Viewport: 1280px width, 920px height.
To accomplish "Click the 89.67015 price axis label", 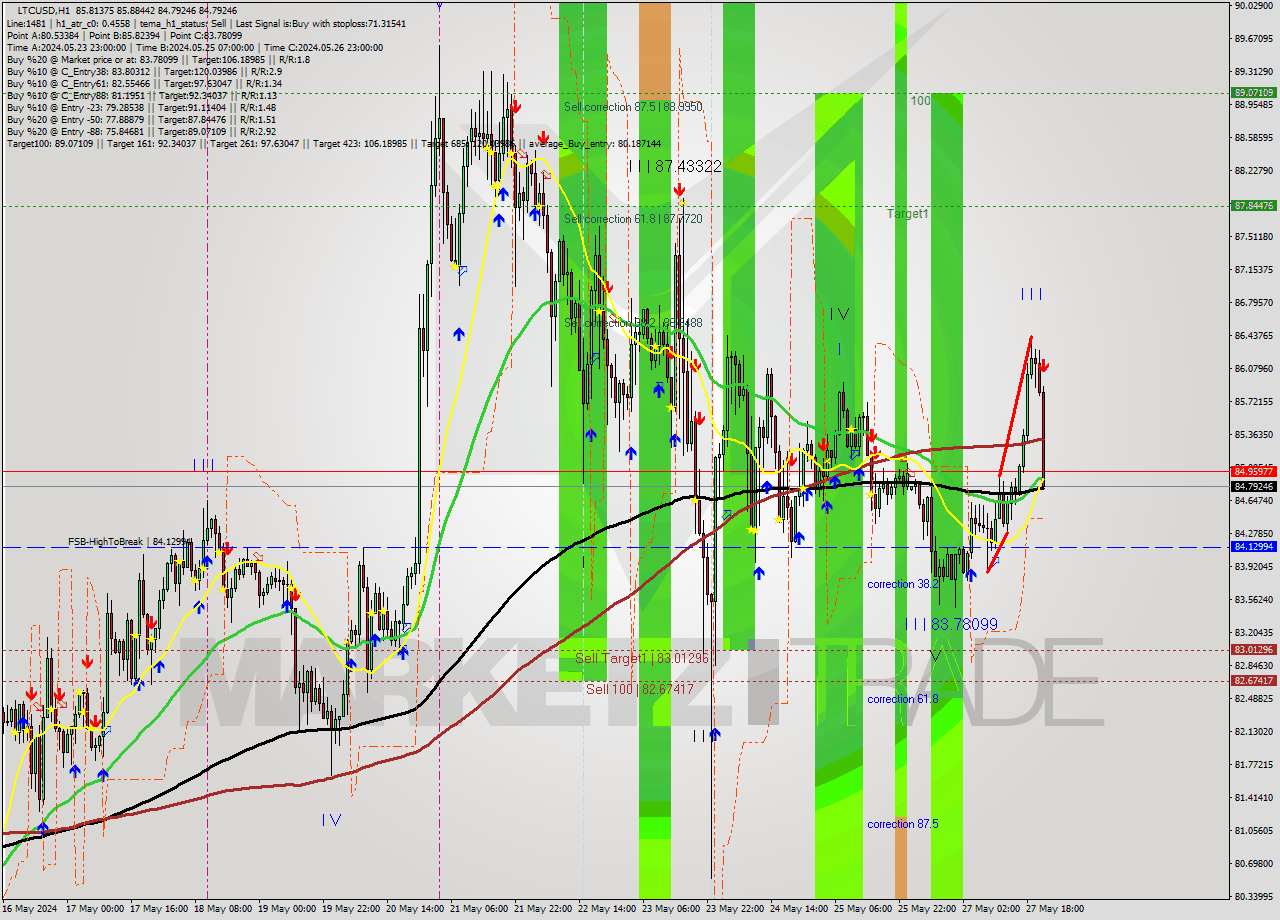I will [1253, 39].
